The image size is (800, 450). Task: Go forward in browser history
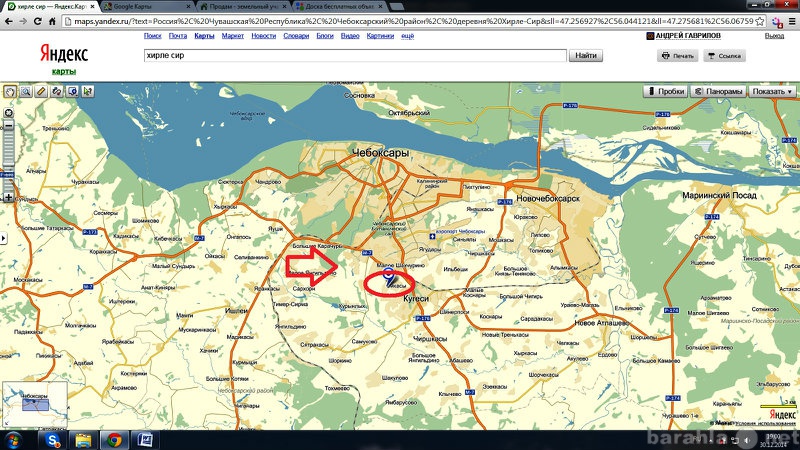[23, 21]
